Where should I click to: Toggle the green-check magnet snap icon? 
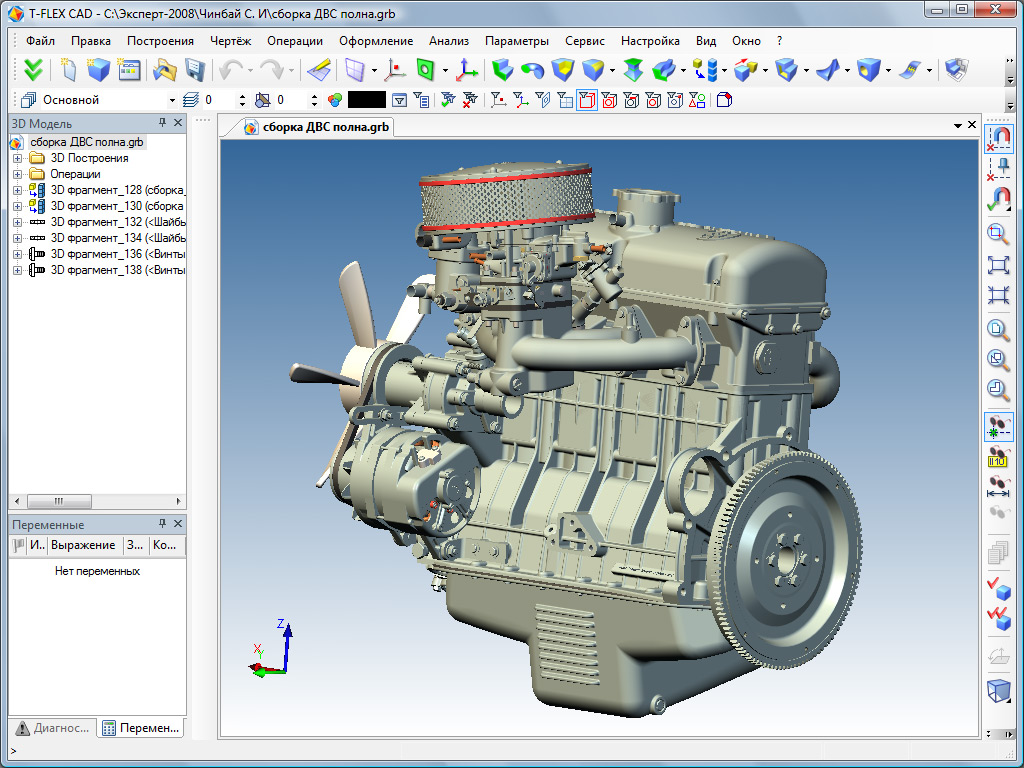998,200
